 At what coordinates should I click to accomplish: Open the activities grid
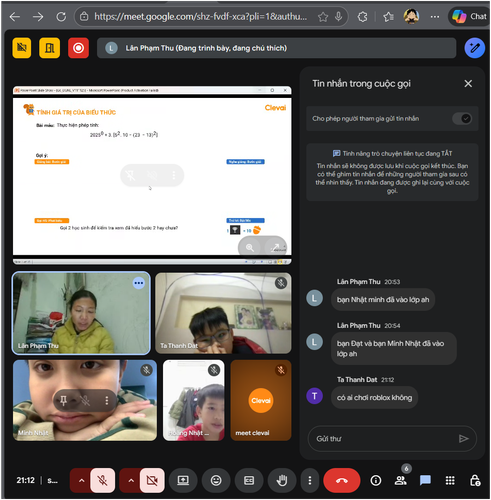point(450,480)
